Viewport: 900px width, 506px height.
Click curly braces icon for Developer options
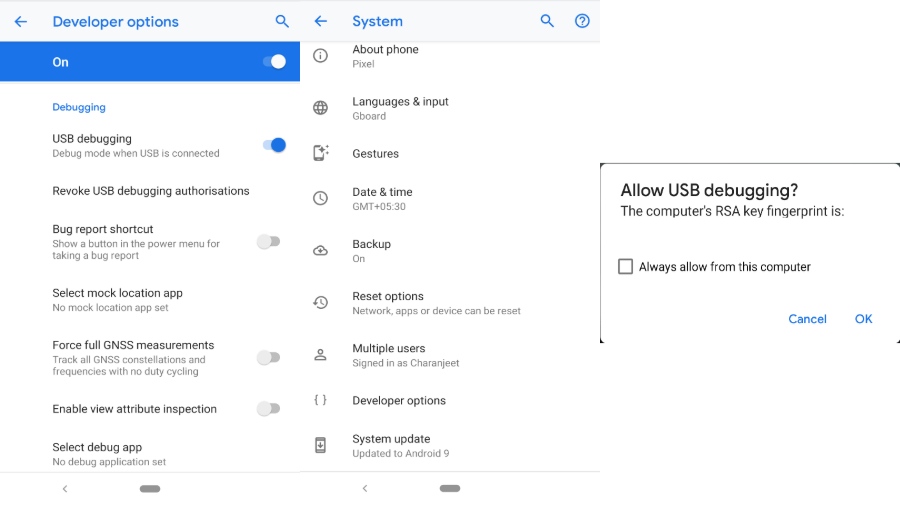tap(320, 400)
